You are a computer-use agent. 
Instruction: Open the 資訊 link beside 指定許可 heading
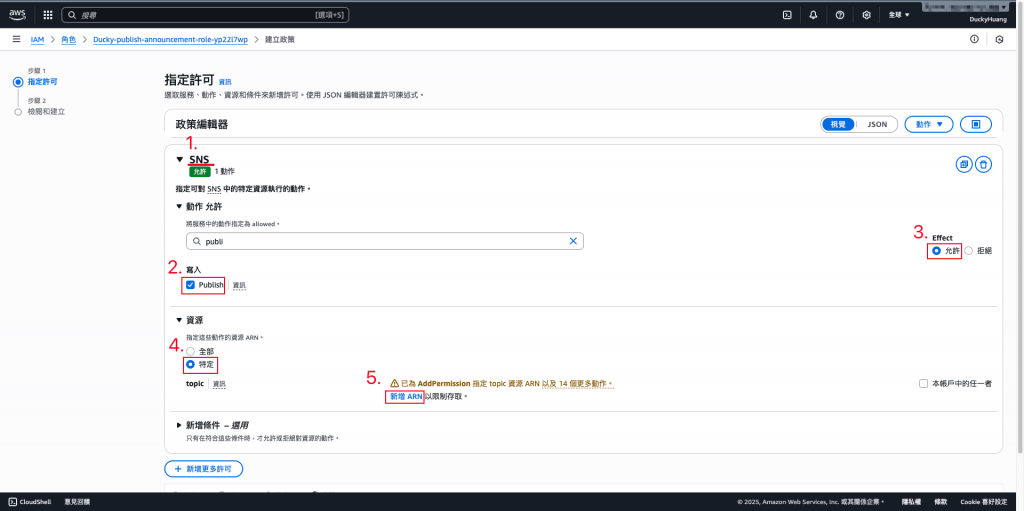pos(225,82)
